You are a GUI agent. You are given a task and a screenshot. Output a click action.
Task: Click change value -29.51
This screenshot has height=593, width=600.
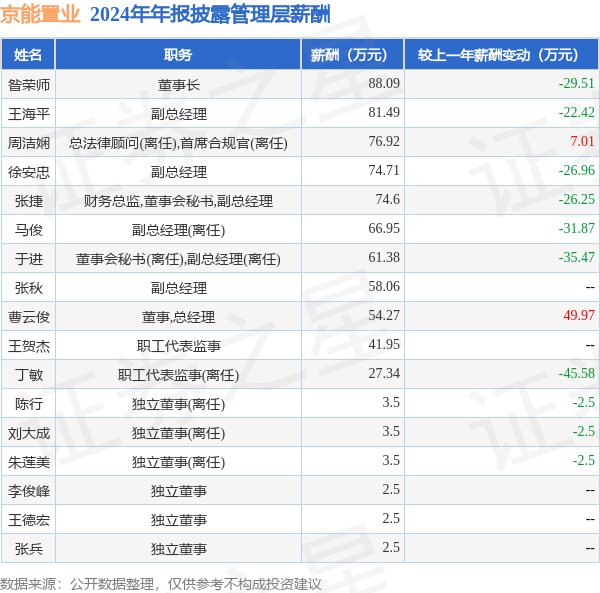point(576,83)
